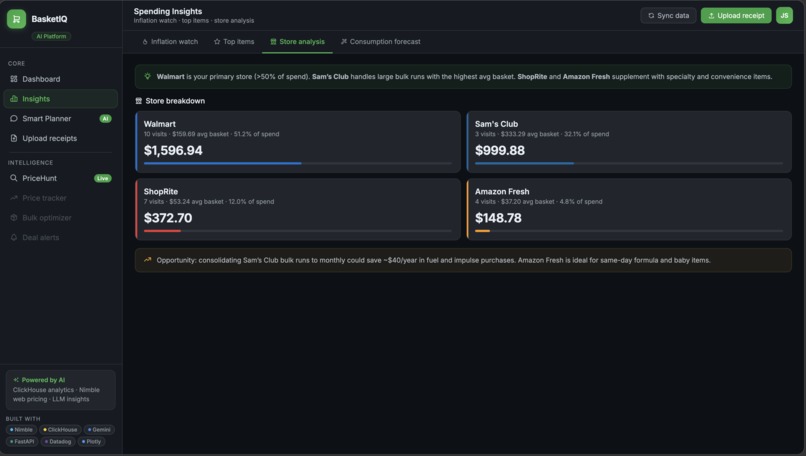Click the Store breakdown heading icon
This screenshot has height=456, width=806.
139,101
